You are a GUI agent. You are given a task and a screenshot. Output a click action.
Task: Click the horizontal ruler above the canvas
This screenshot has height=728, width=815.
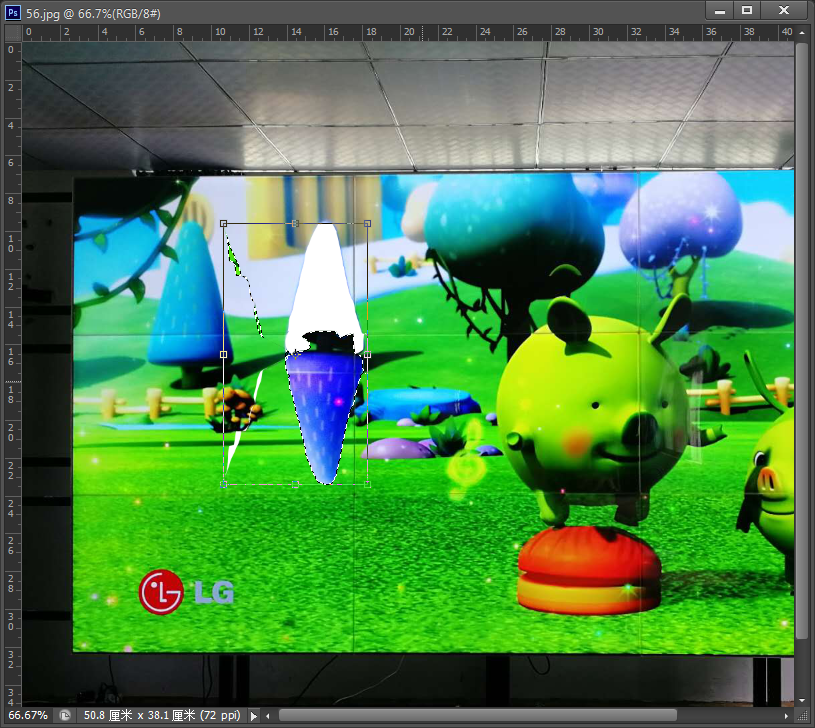(400, 32)
